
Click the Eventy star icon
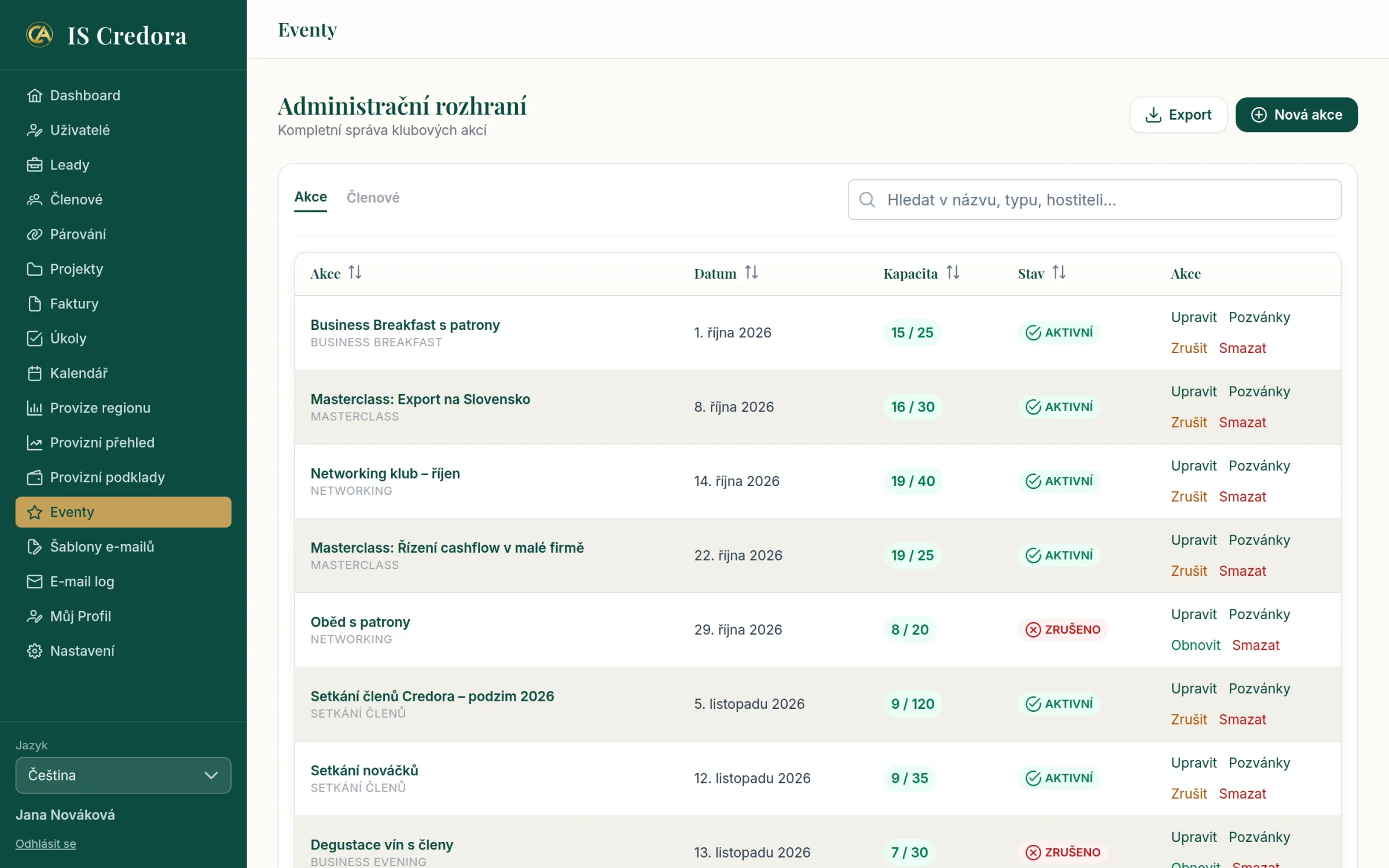pos(35,512)
